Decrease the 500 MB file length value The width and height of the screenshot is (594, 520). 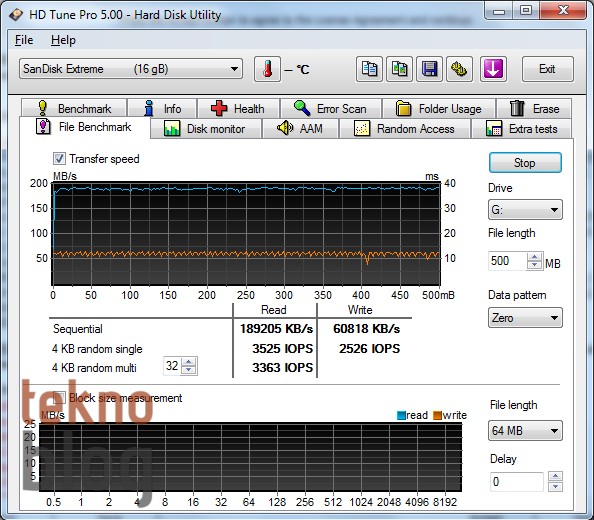tap(534, 264)
